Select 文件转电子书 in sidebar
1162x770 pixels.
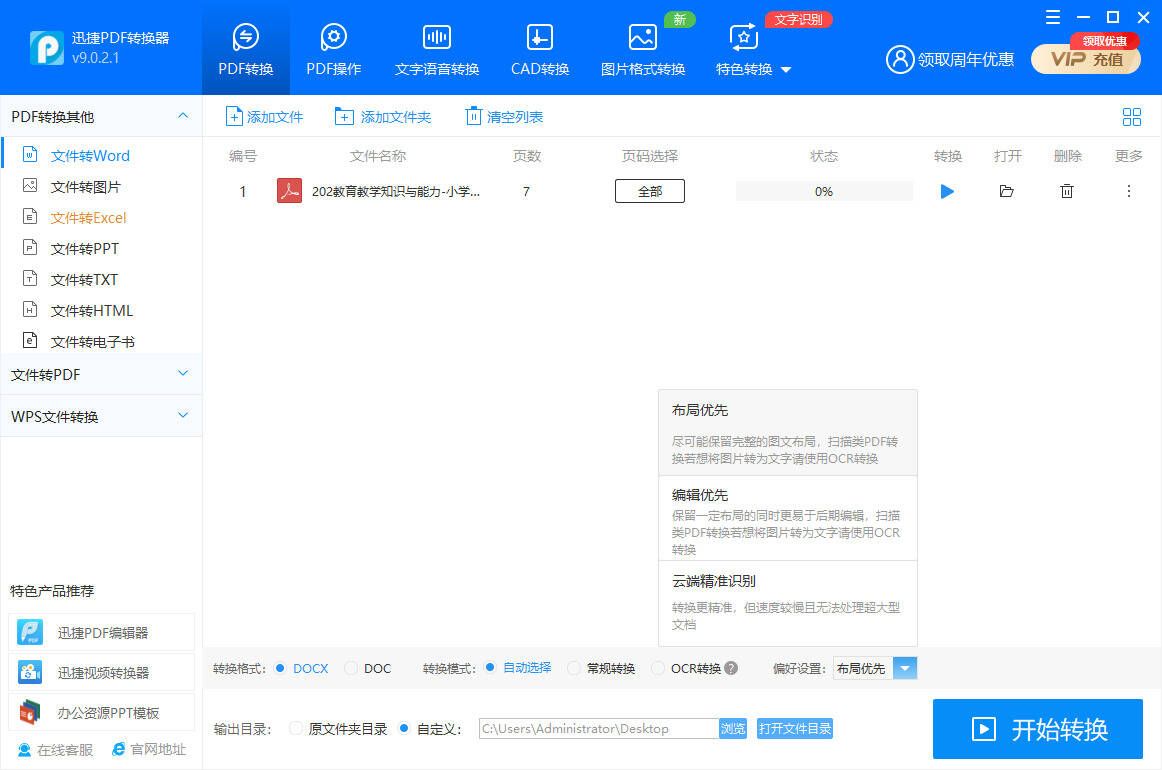point(92,342)
